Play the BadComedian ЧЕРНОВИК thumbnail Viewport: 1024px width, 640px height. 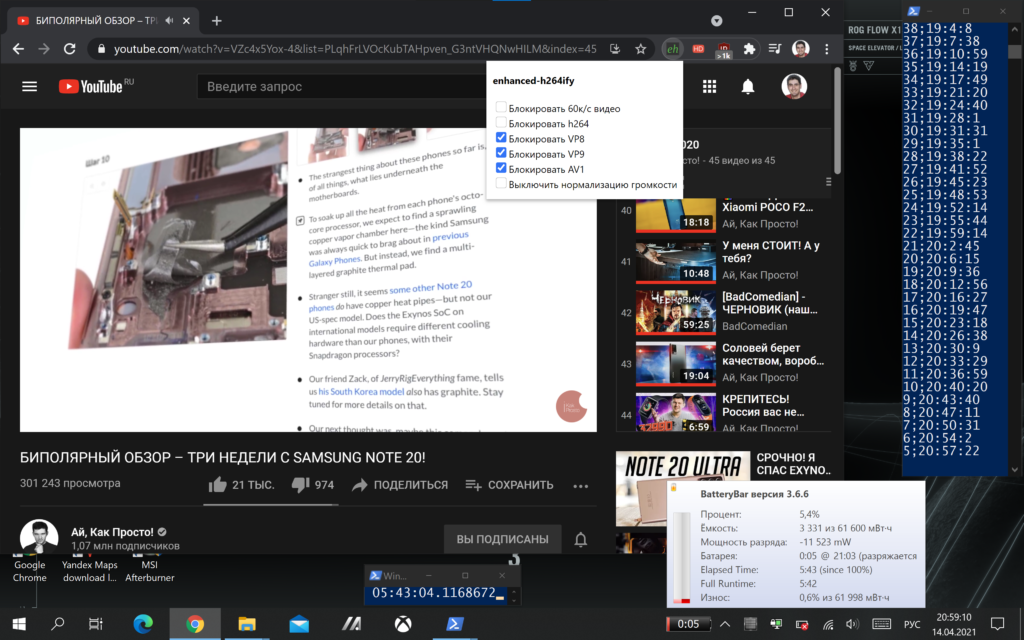click(x=675, y=313)
